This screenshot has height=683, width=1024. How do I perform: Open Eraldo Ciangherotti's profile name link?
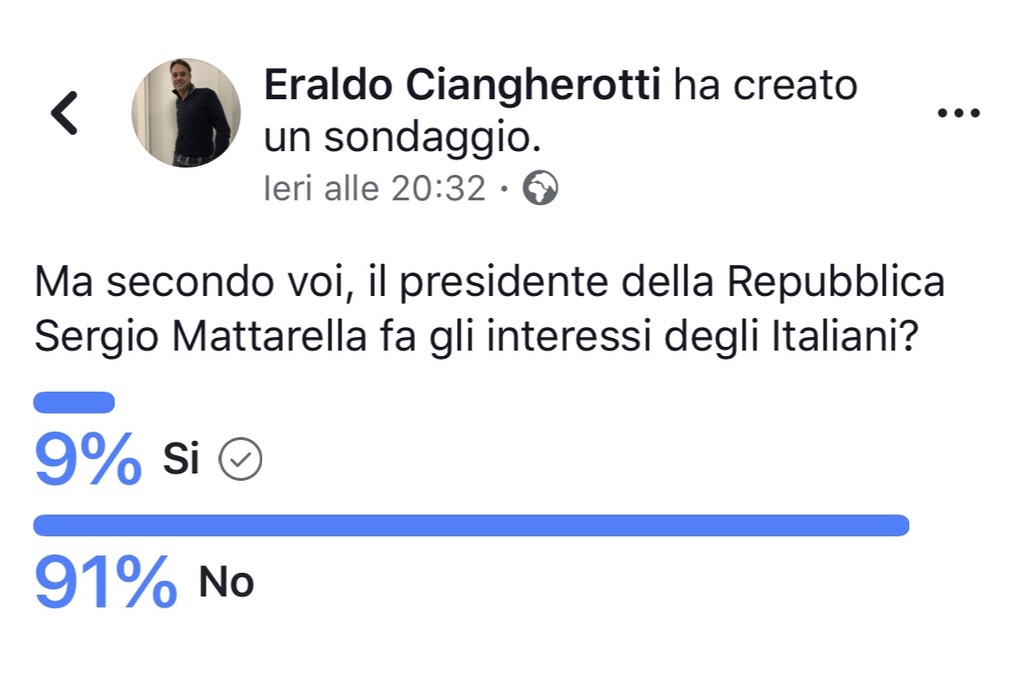tap(462, 86)
